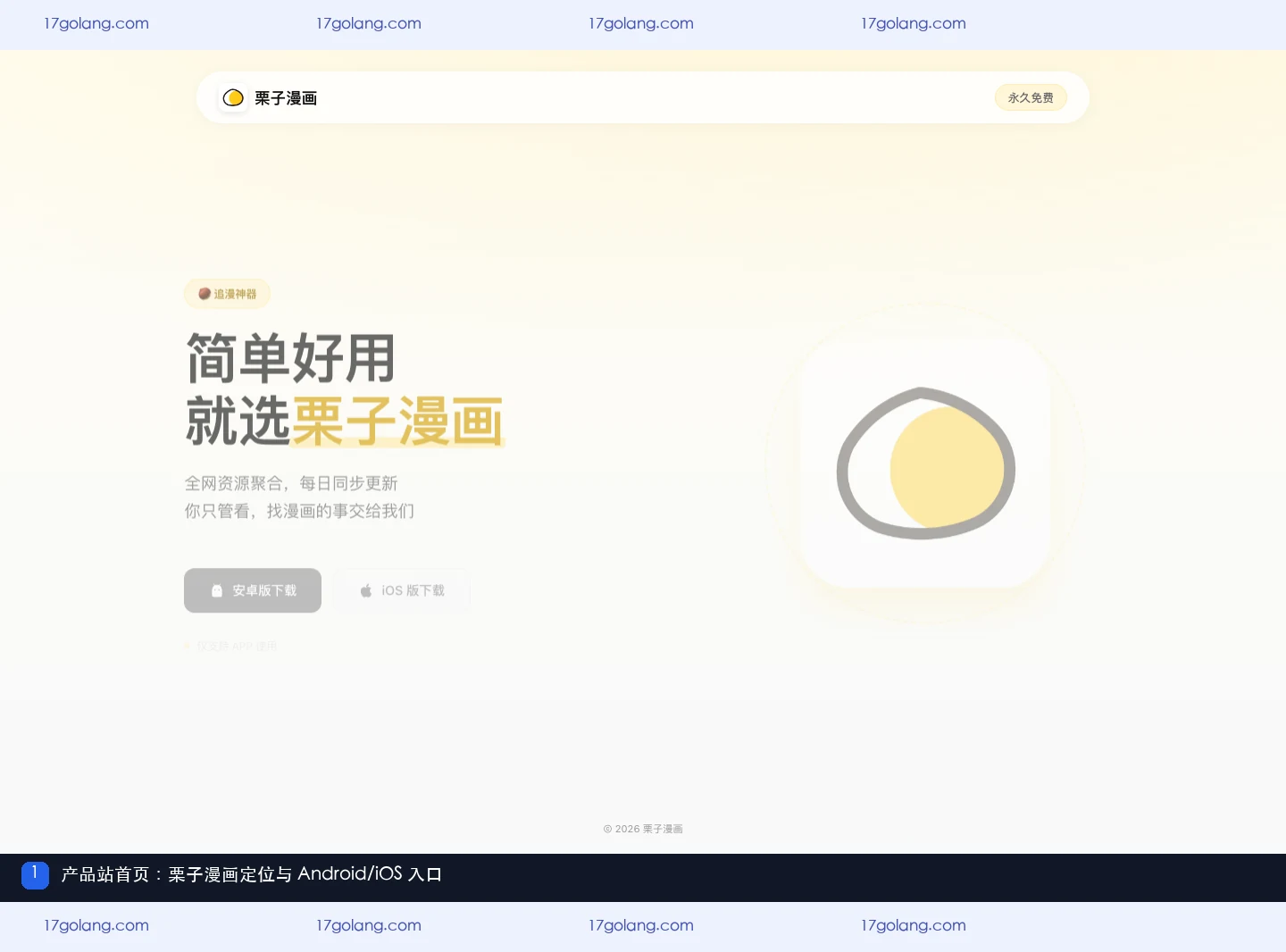Open the iOS 版下载 download button

click(402, 590)
